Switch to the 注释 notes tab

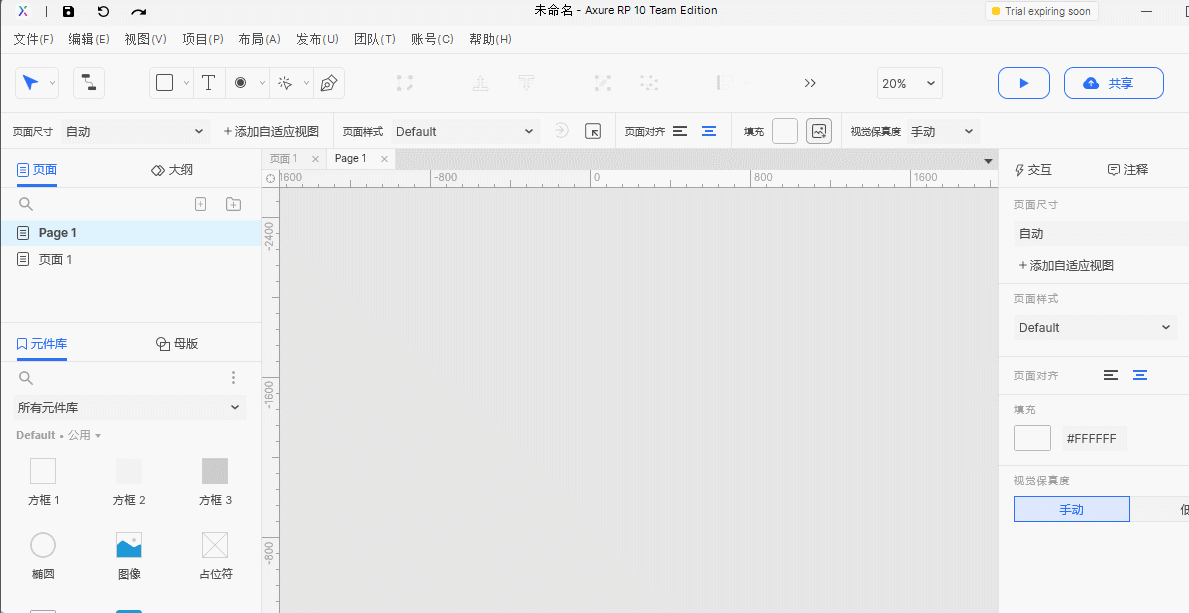(x=1128, y=170)
